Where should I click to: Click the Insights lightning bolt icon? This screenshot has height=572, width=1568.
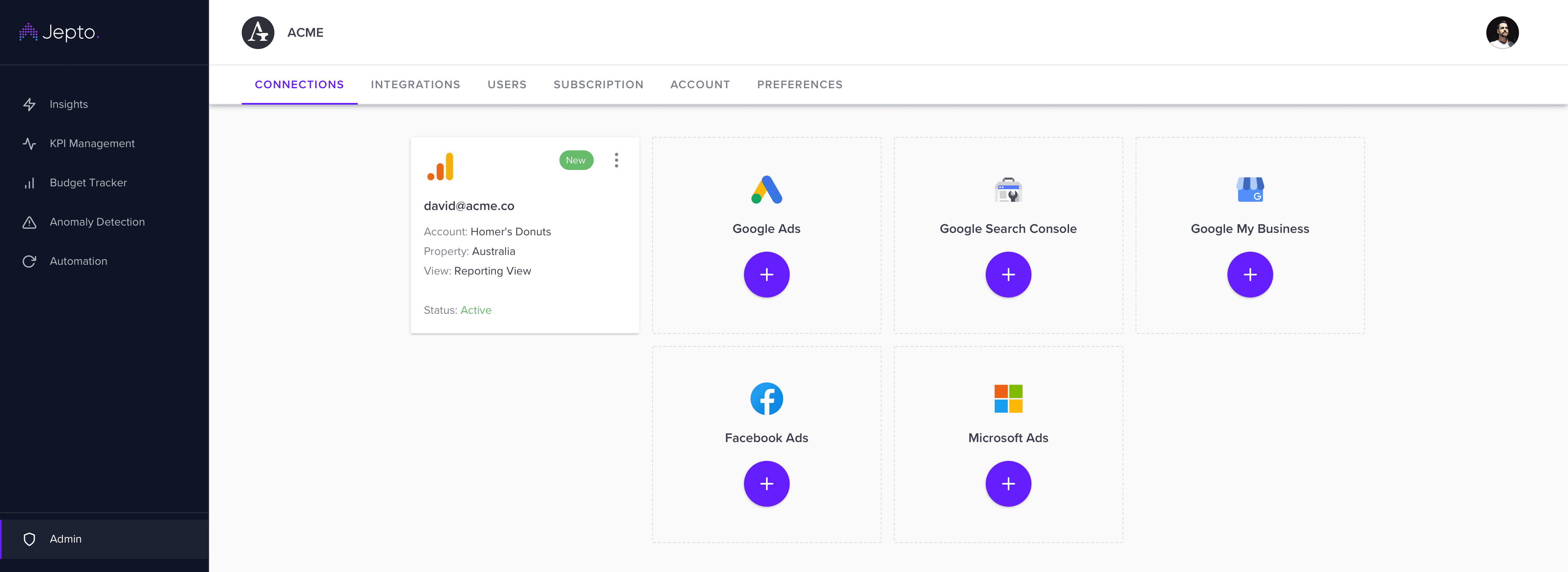pyautogui.click(x=29, y=105)
